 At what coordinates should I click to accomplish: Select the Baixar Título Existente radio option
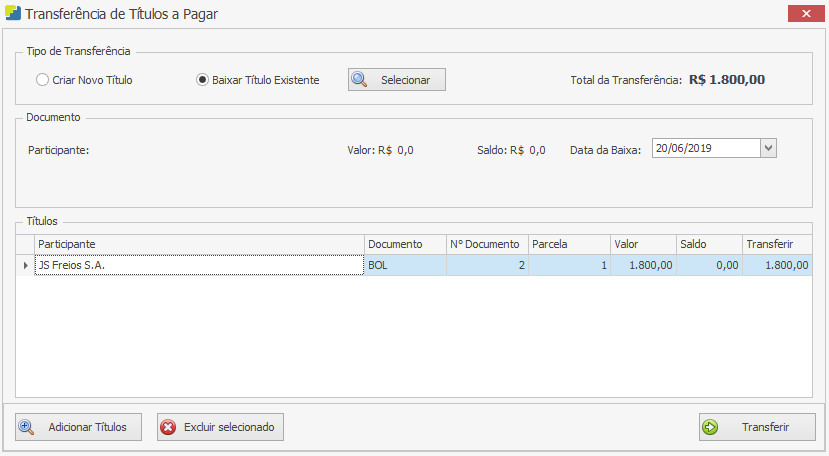(x=203, y=80)
